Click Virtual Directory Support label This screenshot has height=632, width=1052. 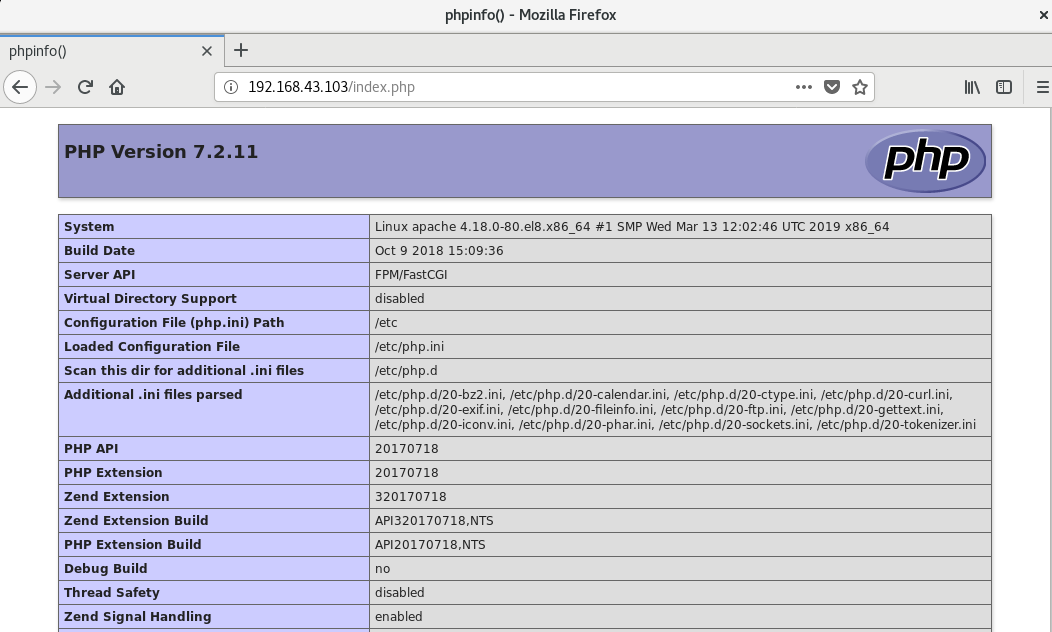[x=150, y=299]
